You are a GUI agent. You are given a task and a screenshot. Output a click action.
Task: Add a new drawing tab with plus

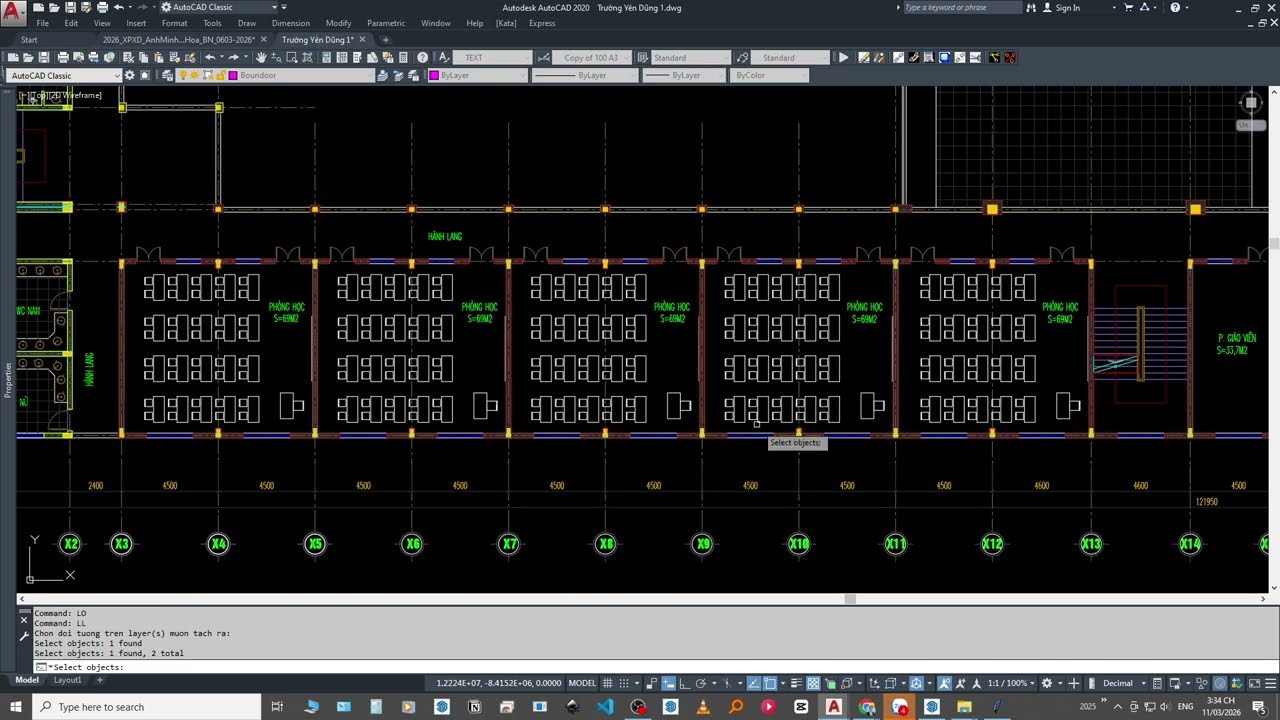(386, 40)
